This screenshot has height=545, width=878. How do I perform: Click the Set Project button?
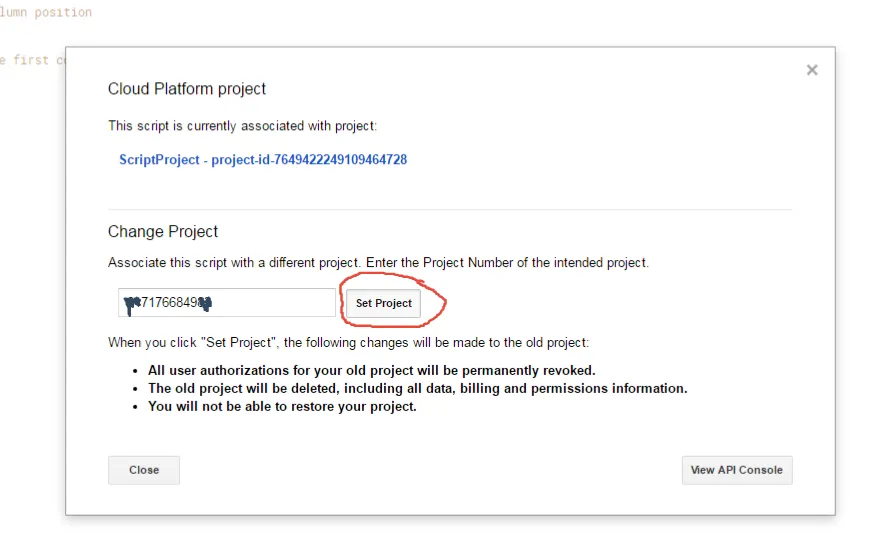click(384, 303)
